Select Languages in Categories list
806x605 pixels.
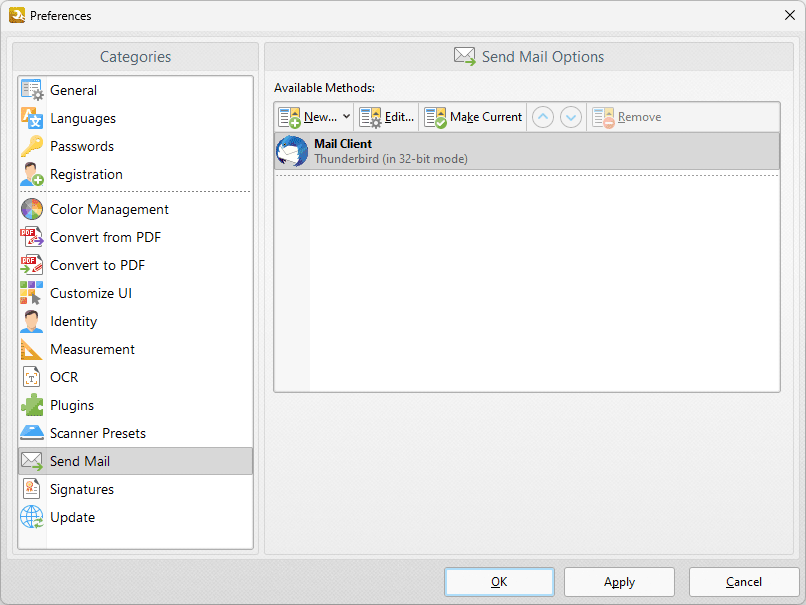click(x=83, y=119)
